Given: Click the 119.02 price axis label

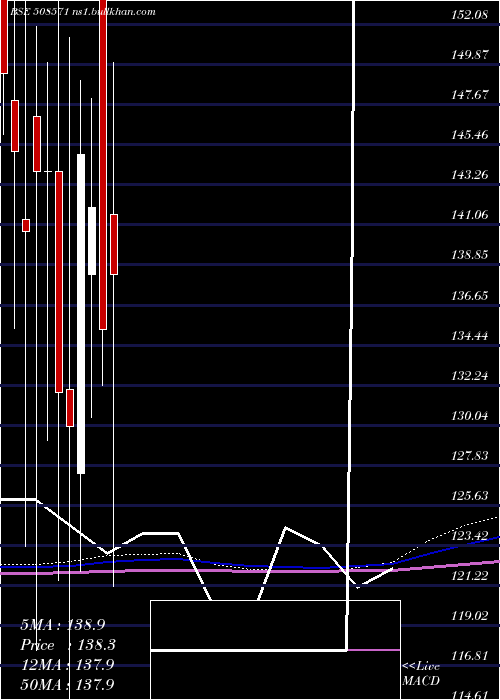Looking at the screenshot, I should click(469, 616).
